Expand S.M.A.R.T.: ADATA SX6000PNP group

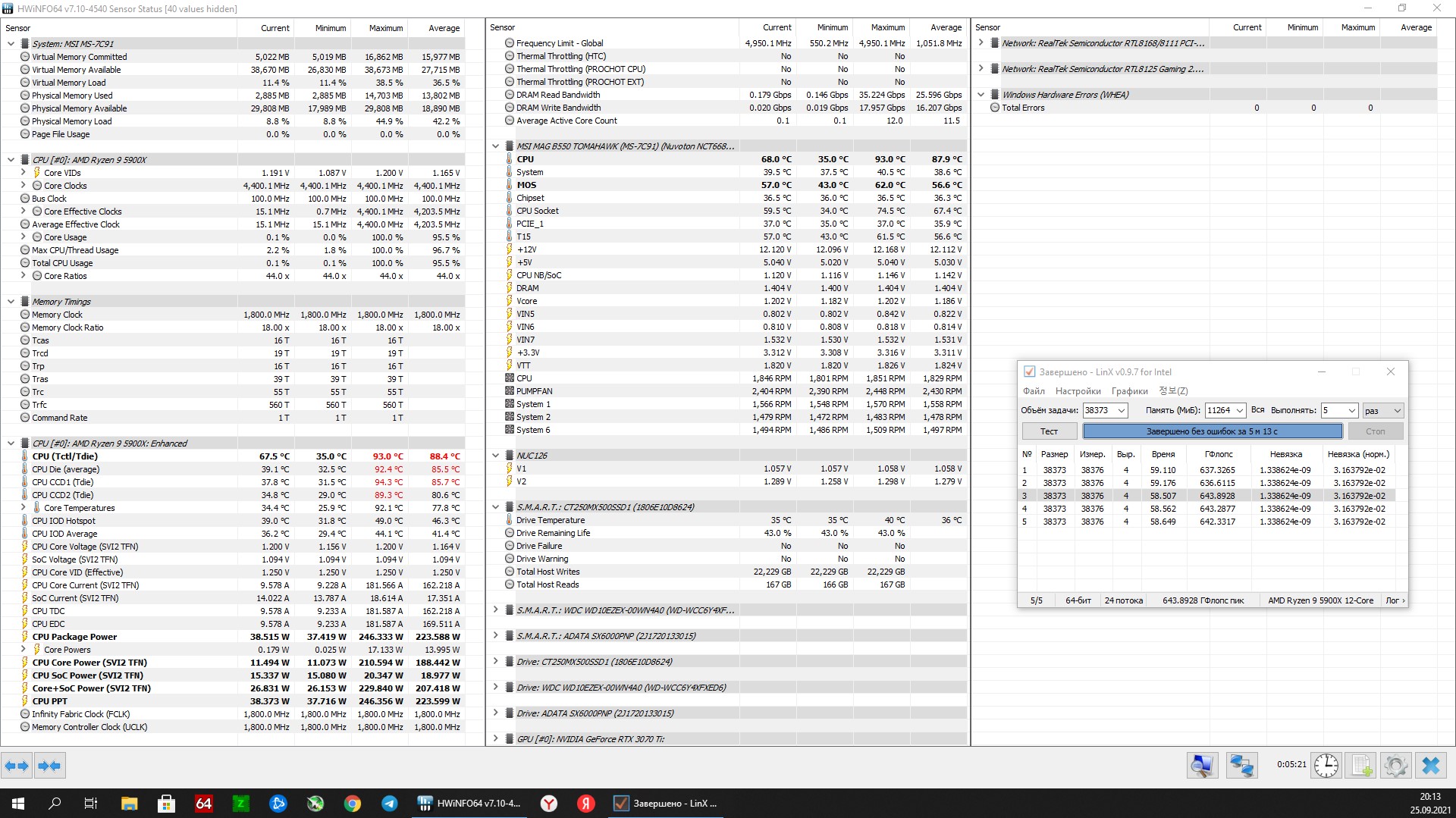tap(496, 635)
